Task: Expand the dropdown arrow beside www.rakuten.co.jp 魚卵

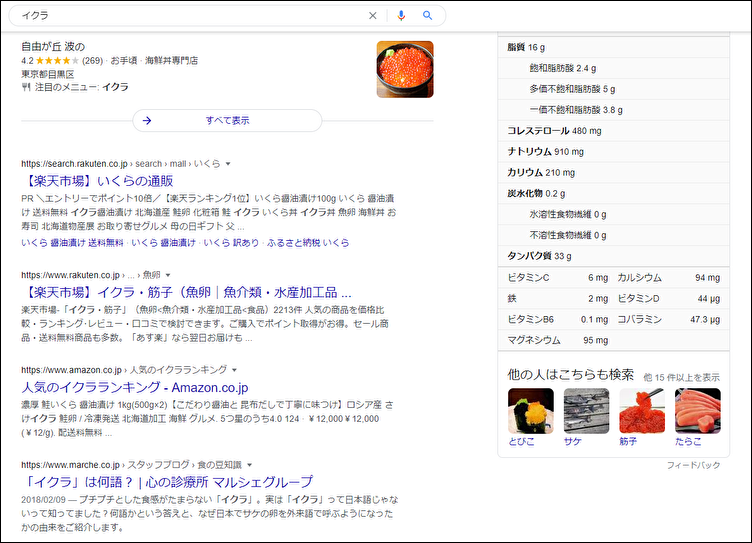Action: point(168,275)
